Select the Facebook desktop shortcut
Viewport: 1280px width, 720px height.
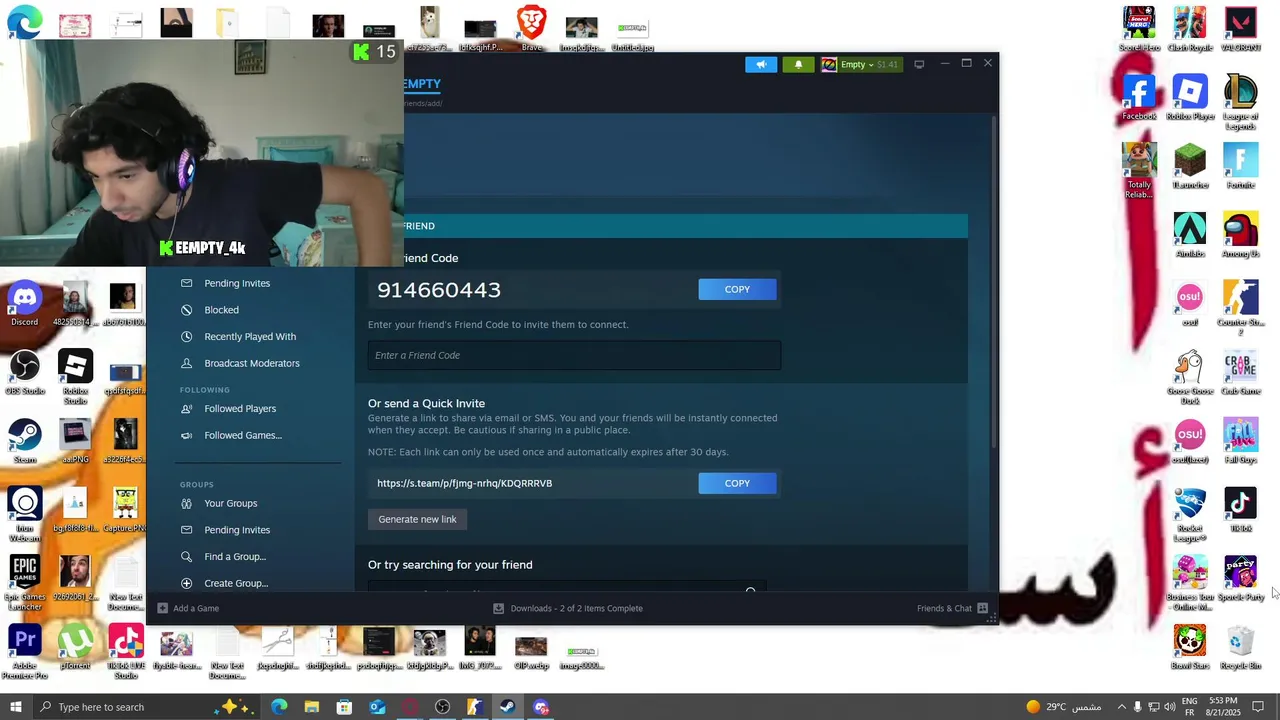click(1139, 98)
